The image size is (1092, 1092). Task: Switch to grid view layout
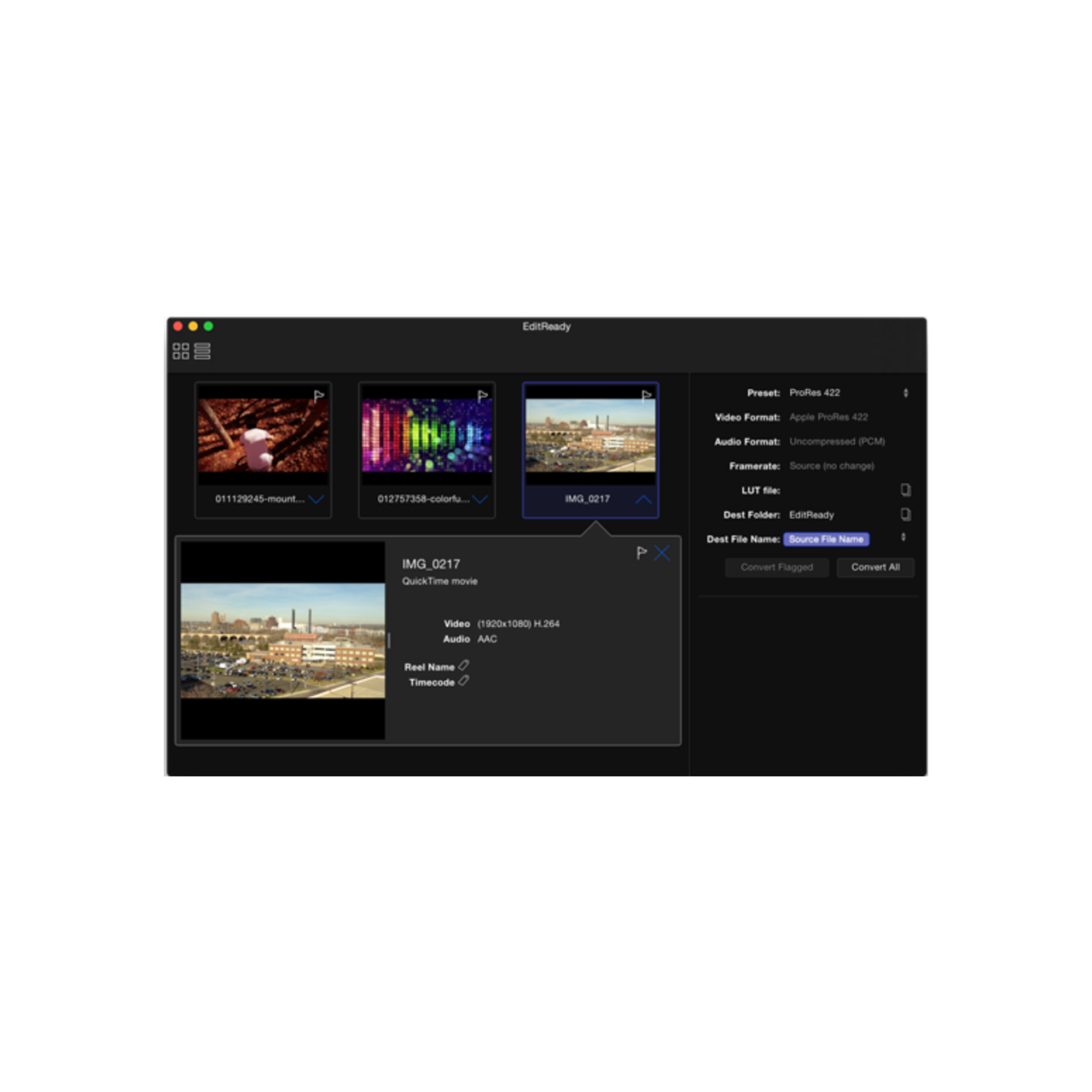pos(181,351)
